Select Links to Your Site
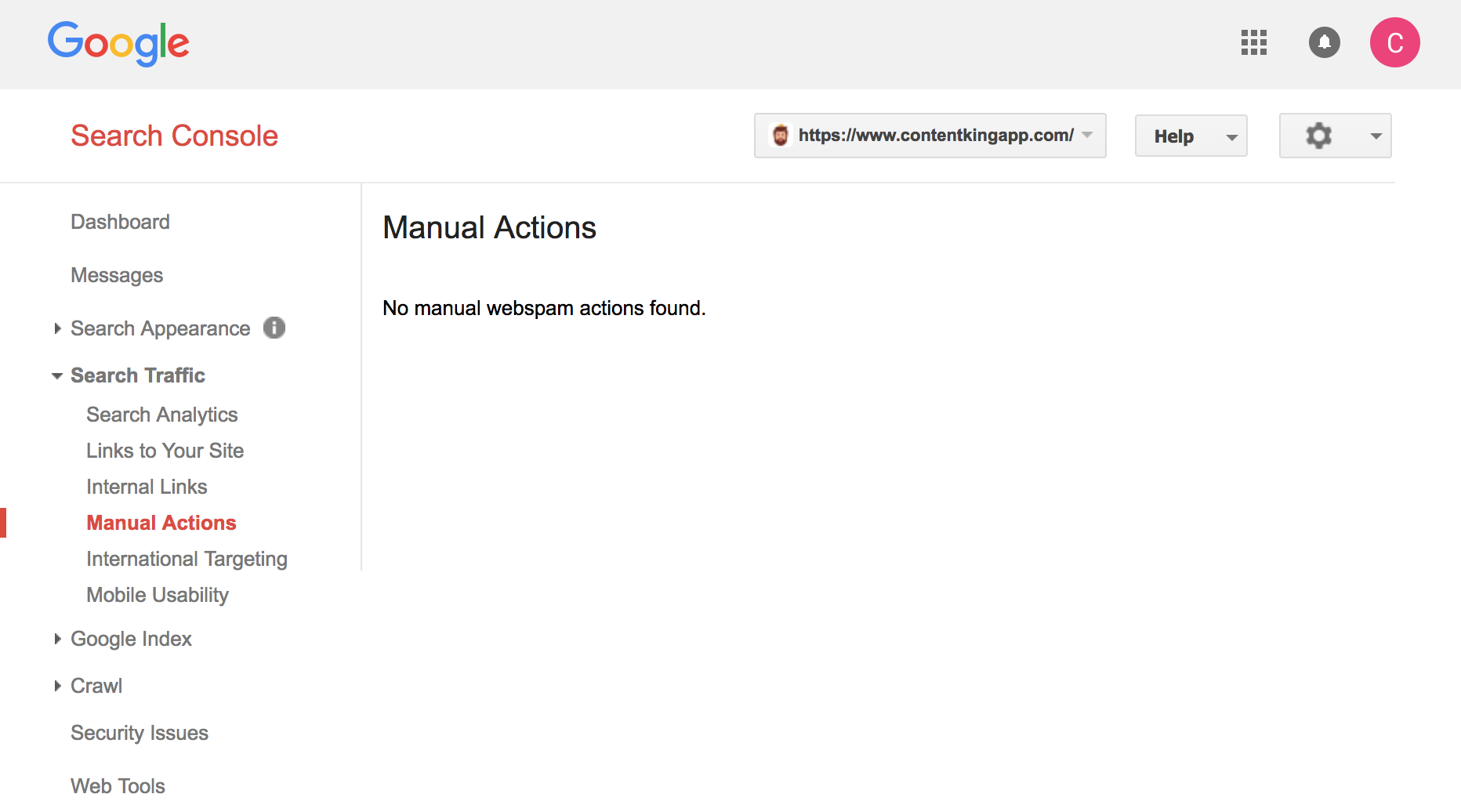The width and height of the screenshot is (1461, 812). pos(165,451)
